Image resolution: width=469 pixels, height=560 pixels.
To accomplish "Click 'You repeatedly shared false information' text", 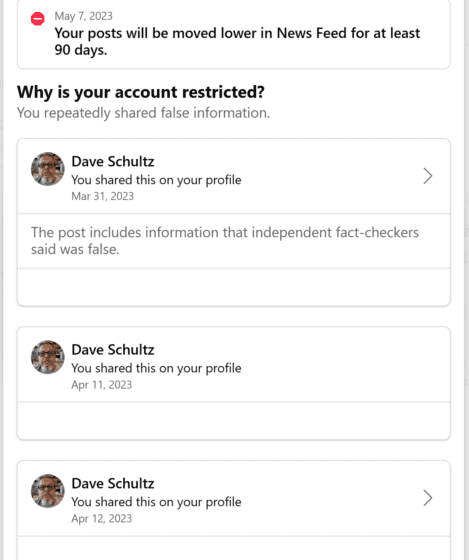I will 143,113.
